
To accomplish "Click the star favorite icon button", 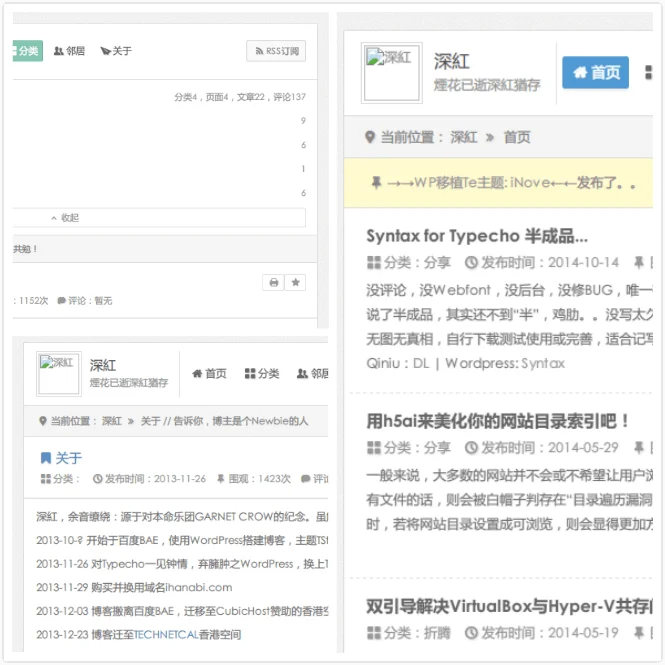I will point(295,282).
